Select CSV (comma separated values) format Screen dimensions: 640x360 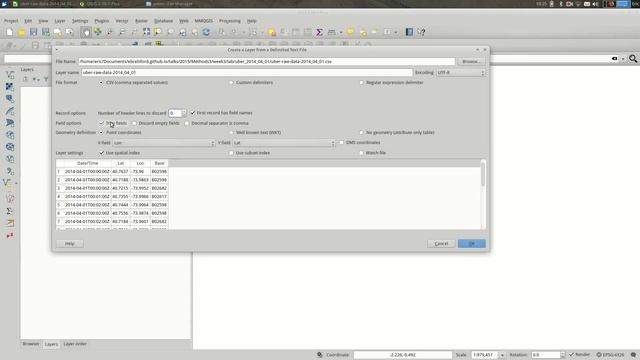134,82
